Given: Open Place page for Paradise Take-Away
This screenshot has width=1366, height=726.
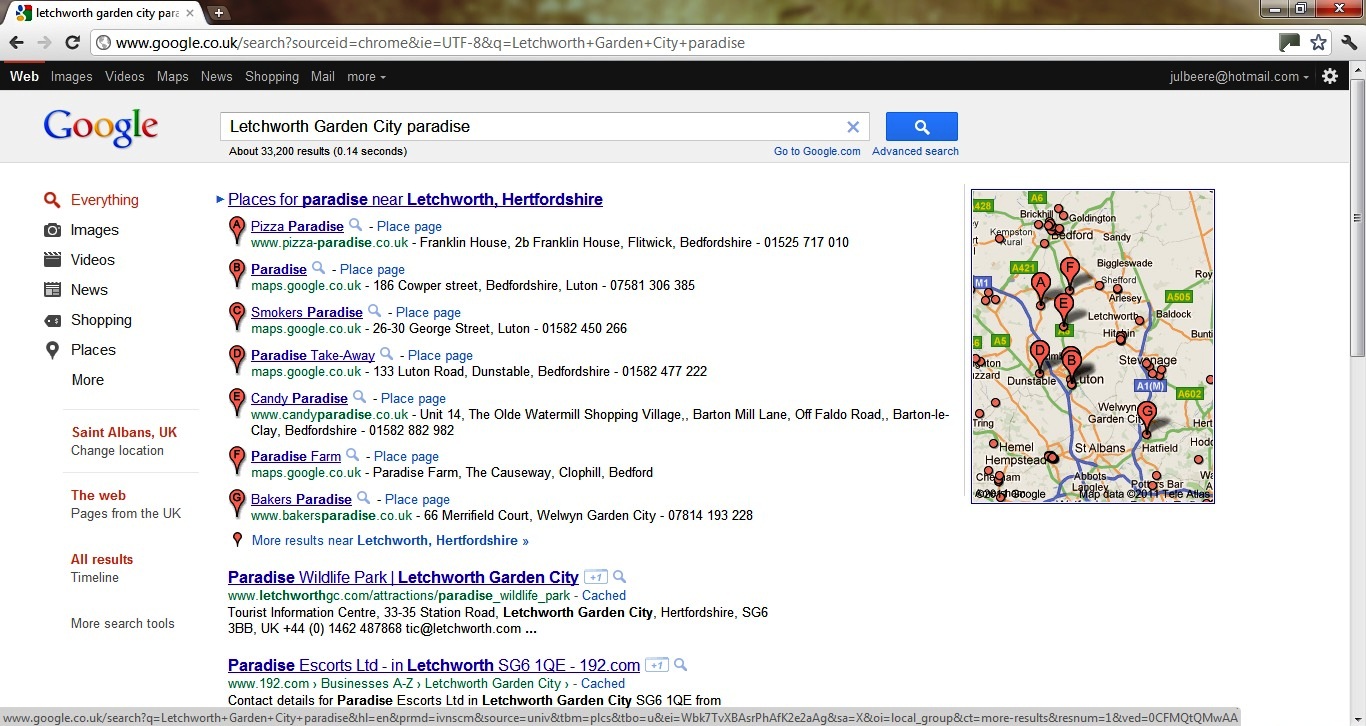Looking at the screenshot, I should [440, 355].
